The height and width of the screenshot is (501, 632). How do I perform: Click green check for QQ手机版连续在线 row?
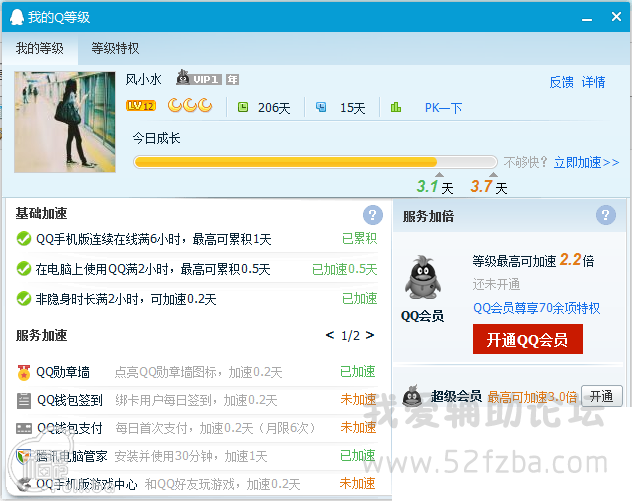tap(24, 239)
